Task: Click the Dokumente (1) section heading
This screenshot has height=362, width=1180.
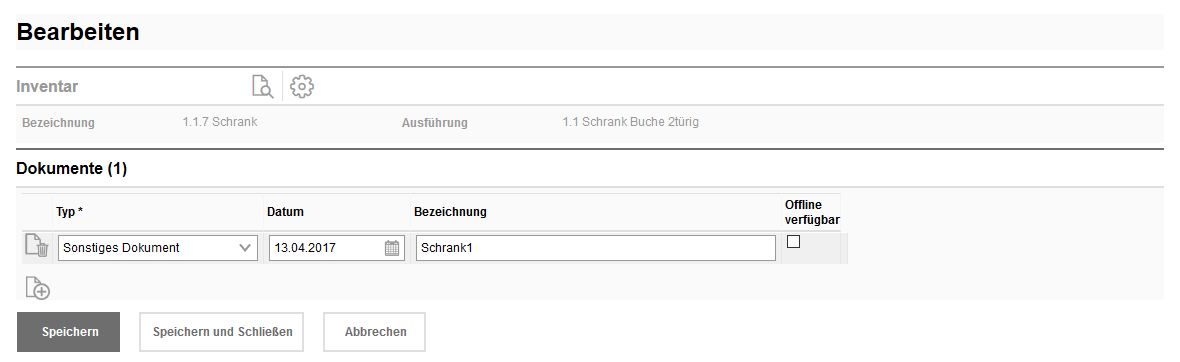Action: point(71,169)
